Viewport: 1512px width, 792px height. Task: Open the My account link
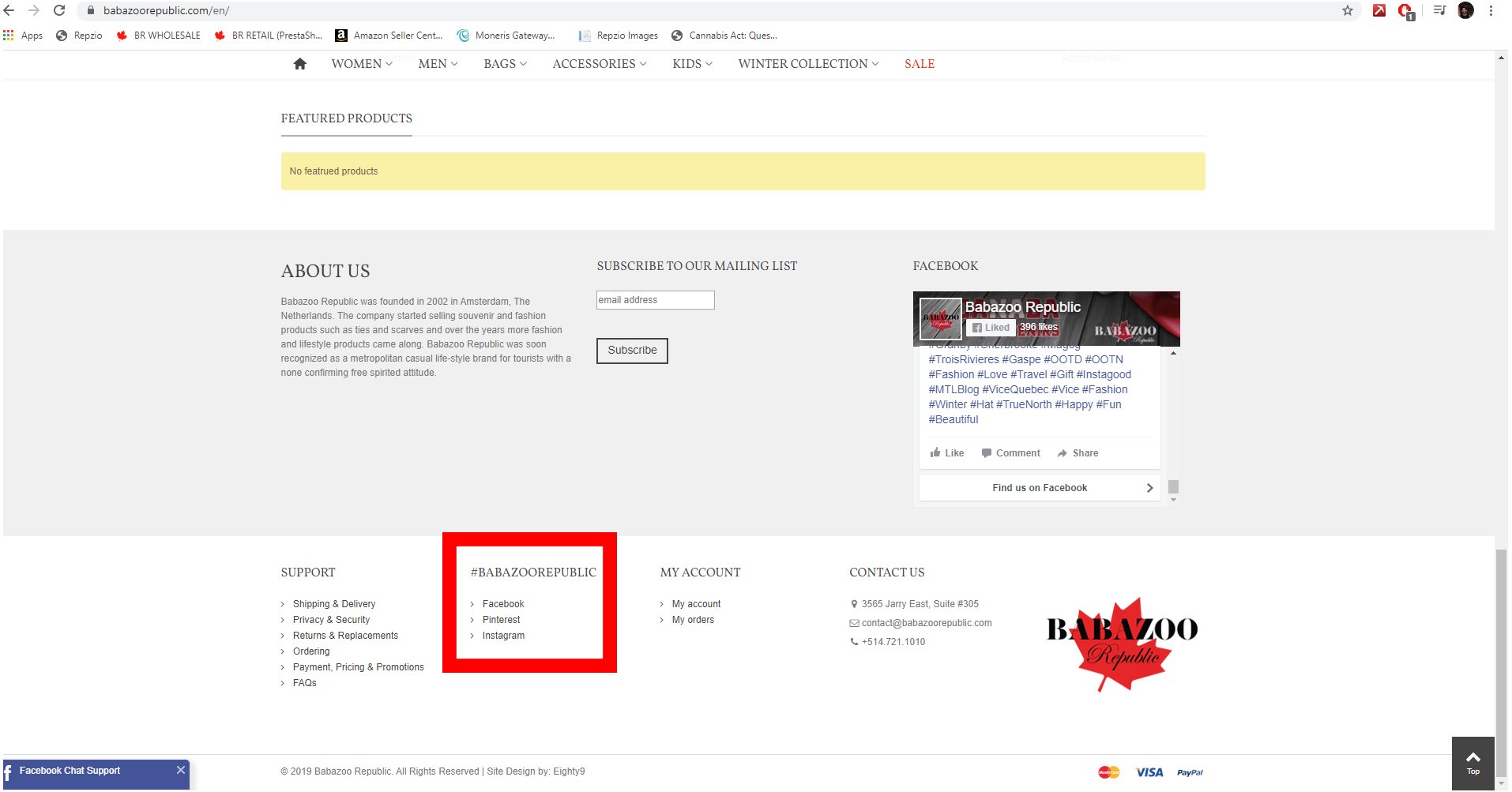[x=696, y=604]
